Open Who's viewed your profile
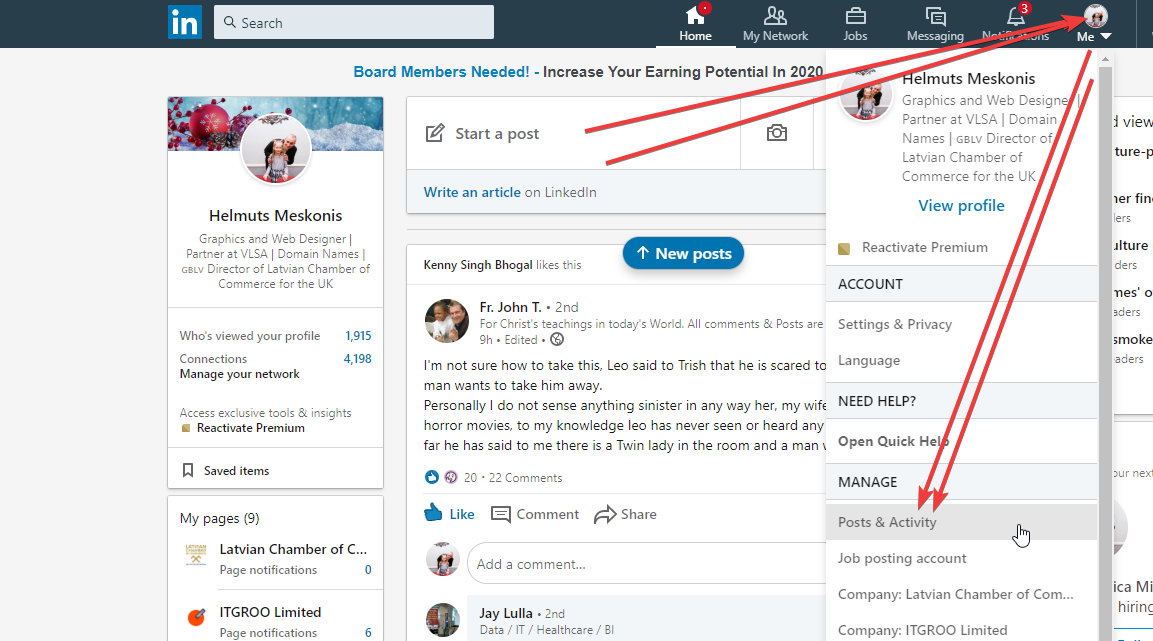The width and height of the screenshot is (1153, 641). (x=275, y=336)
